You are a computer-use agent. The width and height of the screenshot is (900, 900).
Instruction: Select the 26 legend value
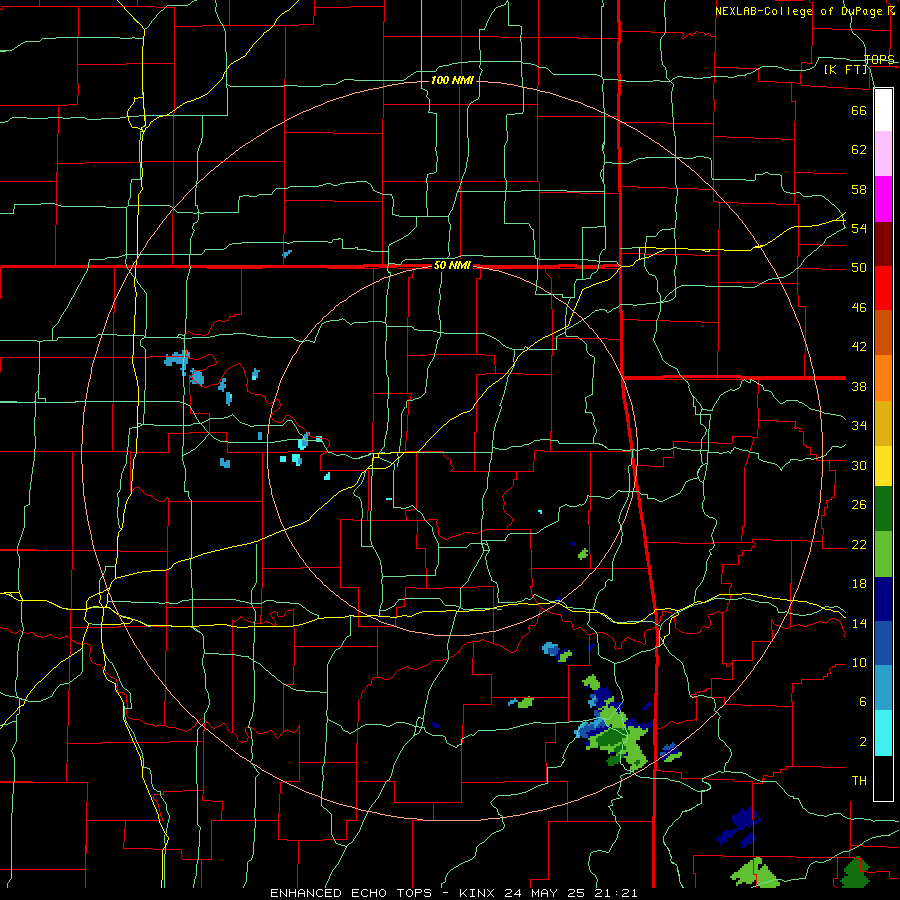click(859, 505)
